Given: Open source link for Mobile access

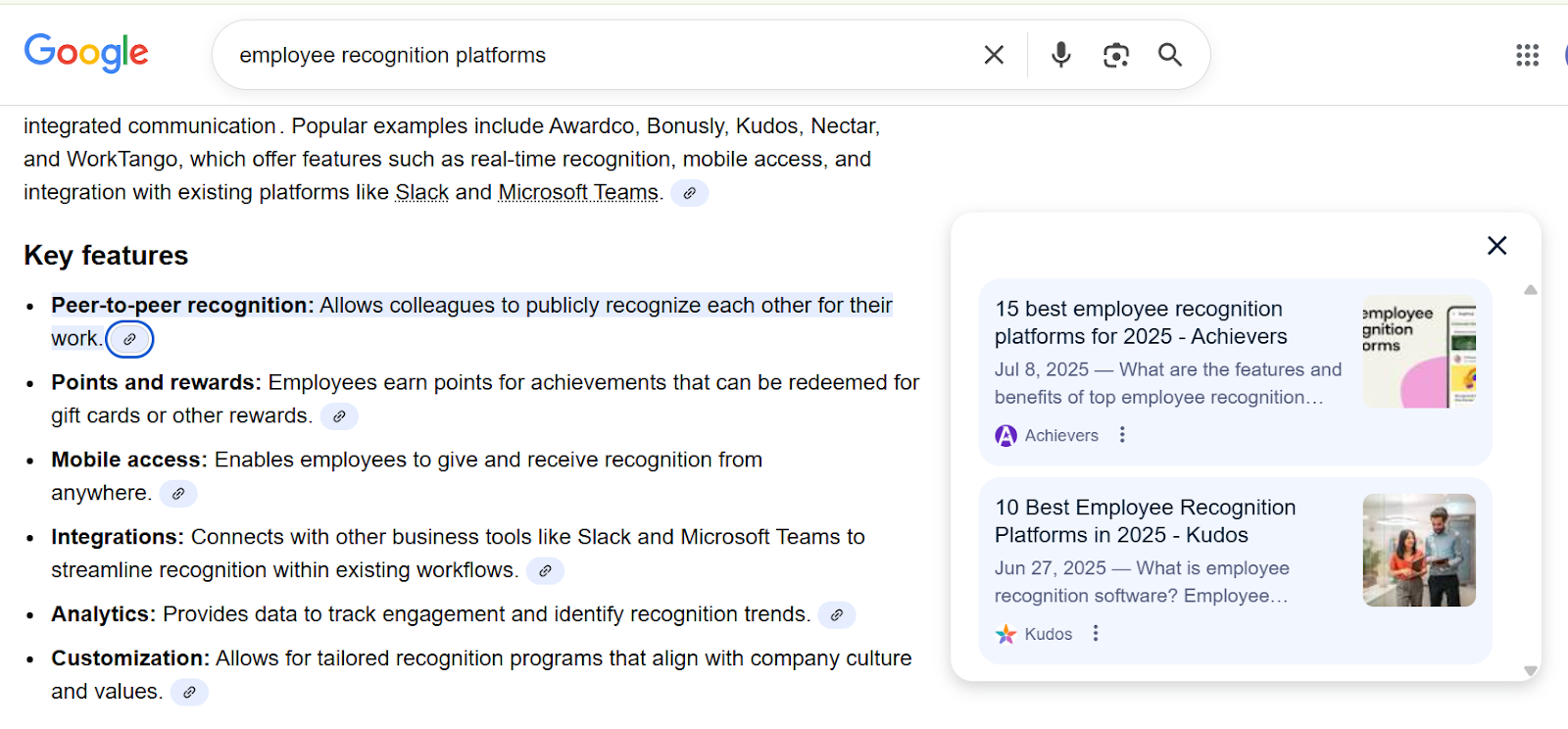Looking at the screenshot, I should tap(178, 494).
